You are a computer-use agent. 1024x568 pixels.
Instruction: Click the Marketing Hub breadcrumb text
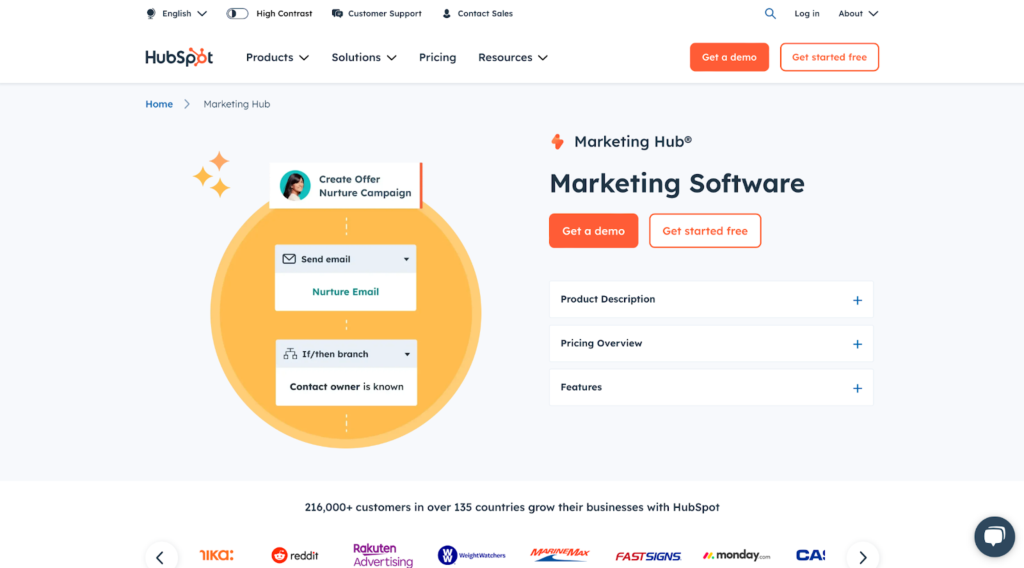click(x=236, y=104)
